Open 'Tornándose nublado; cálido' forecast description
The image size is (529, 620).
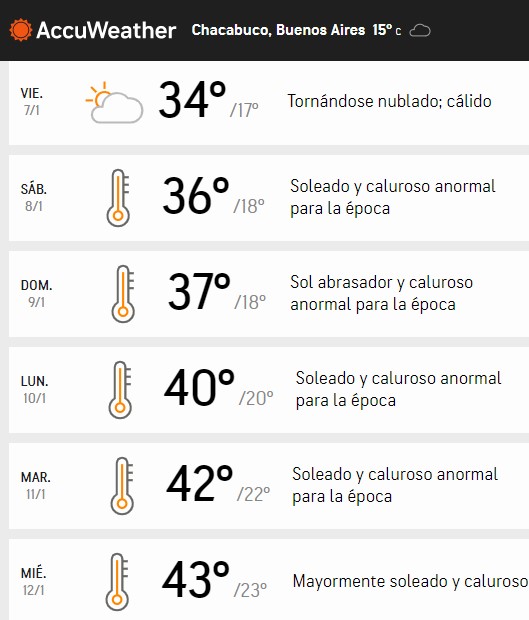tap(389, 102)
